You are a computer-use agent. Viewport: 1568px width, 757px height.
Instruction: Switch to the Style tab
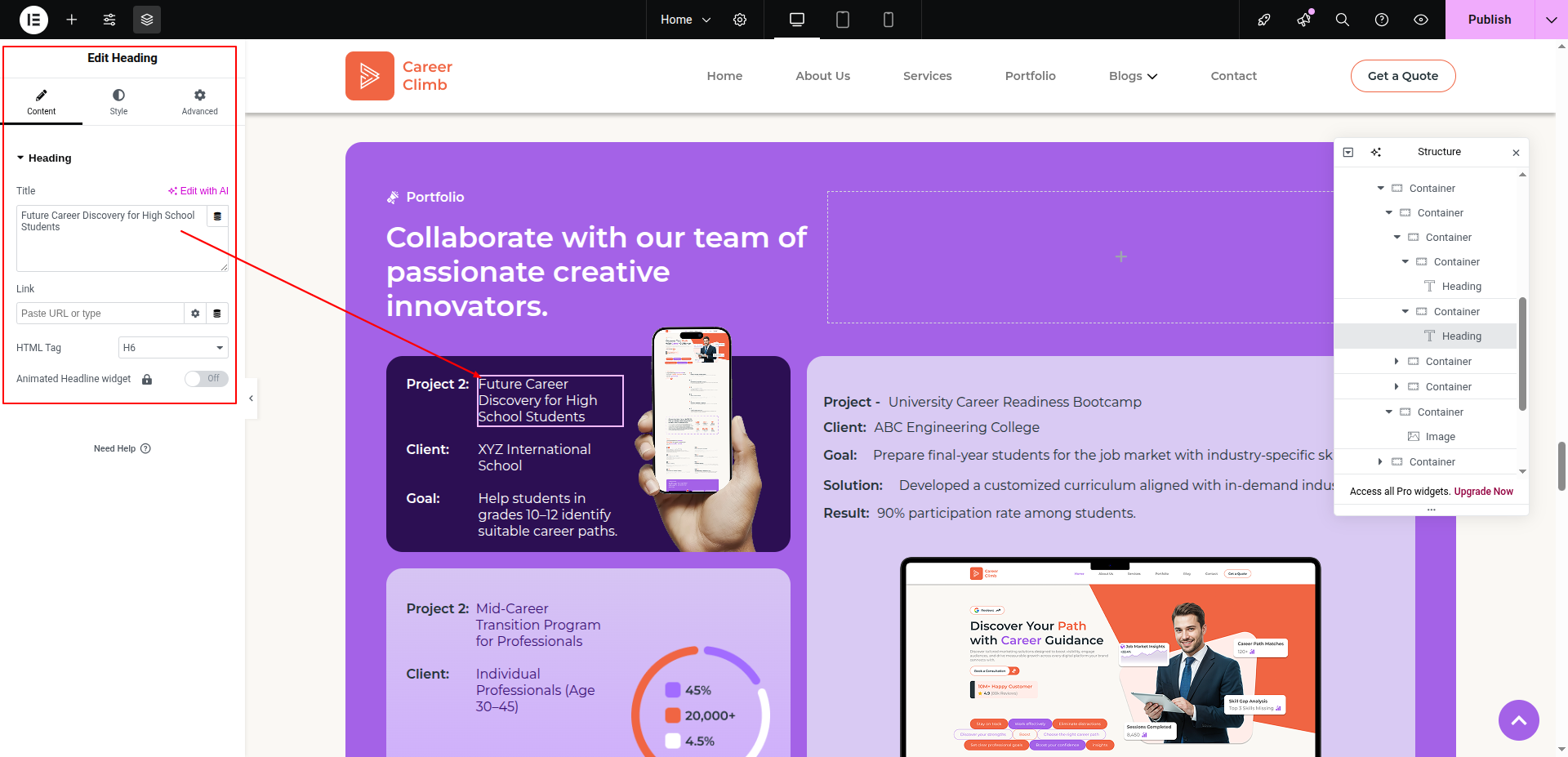[119, 102]
